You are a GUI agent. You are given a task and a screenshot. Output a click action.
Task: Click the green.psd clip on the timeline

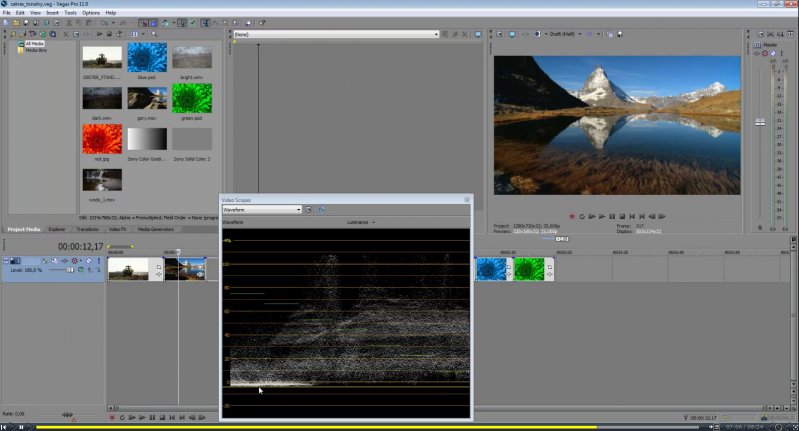(x=528, y=268)
